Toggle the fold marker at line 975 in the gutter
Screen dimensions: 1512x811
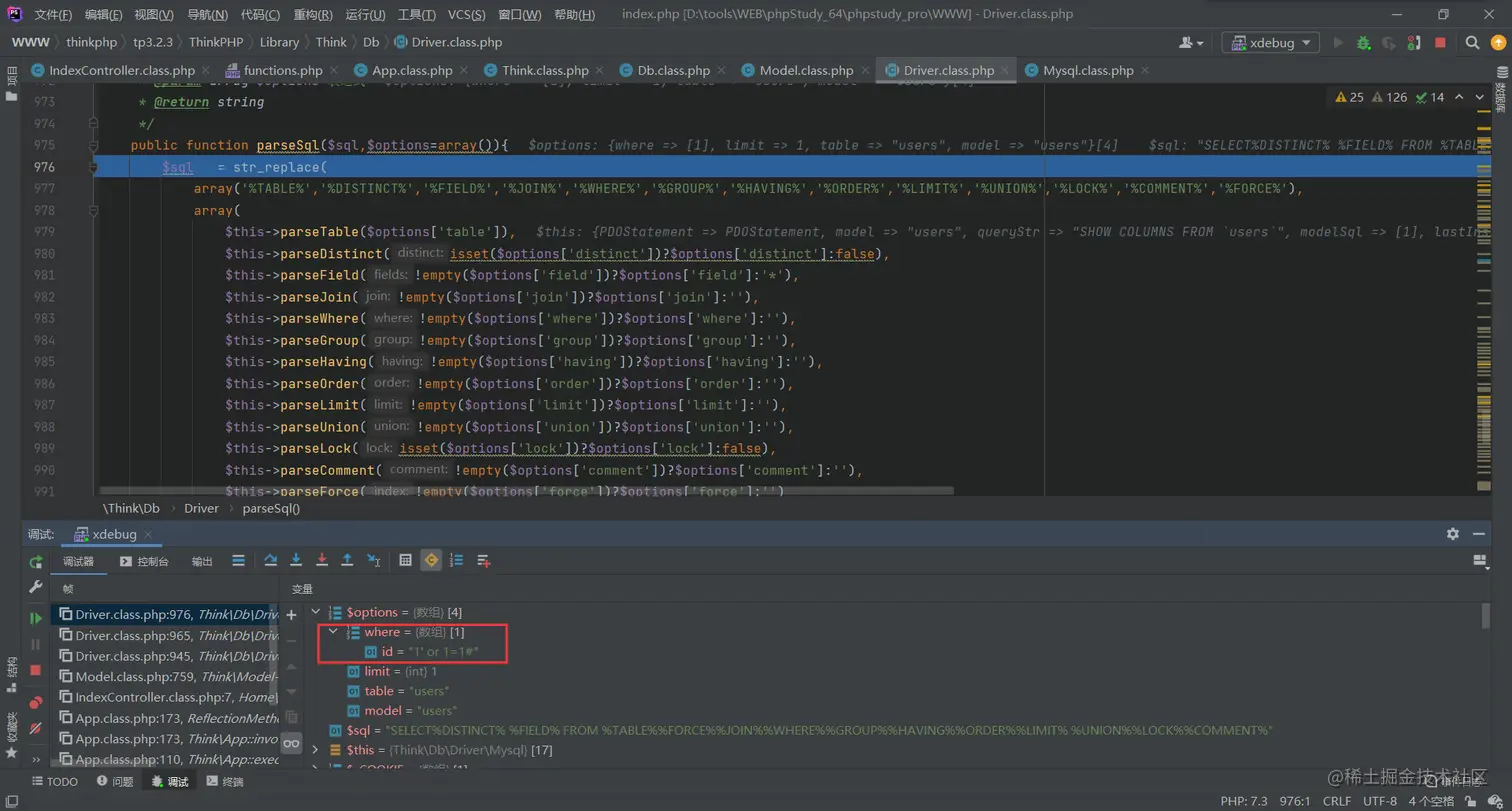pos(93,145)
